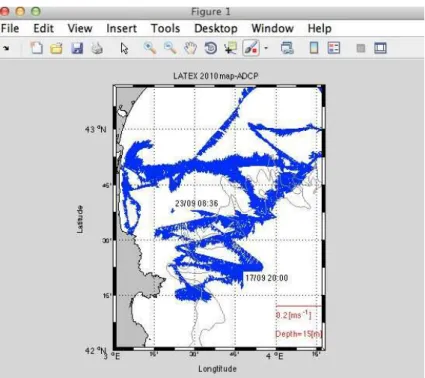
Task: Select the Edit Plot arrow tool
Action: click(x=124, y=48)
